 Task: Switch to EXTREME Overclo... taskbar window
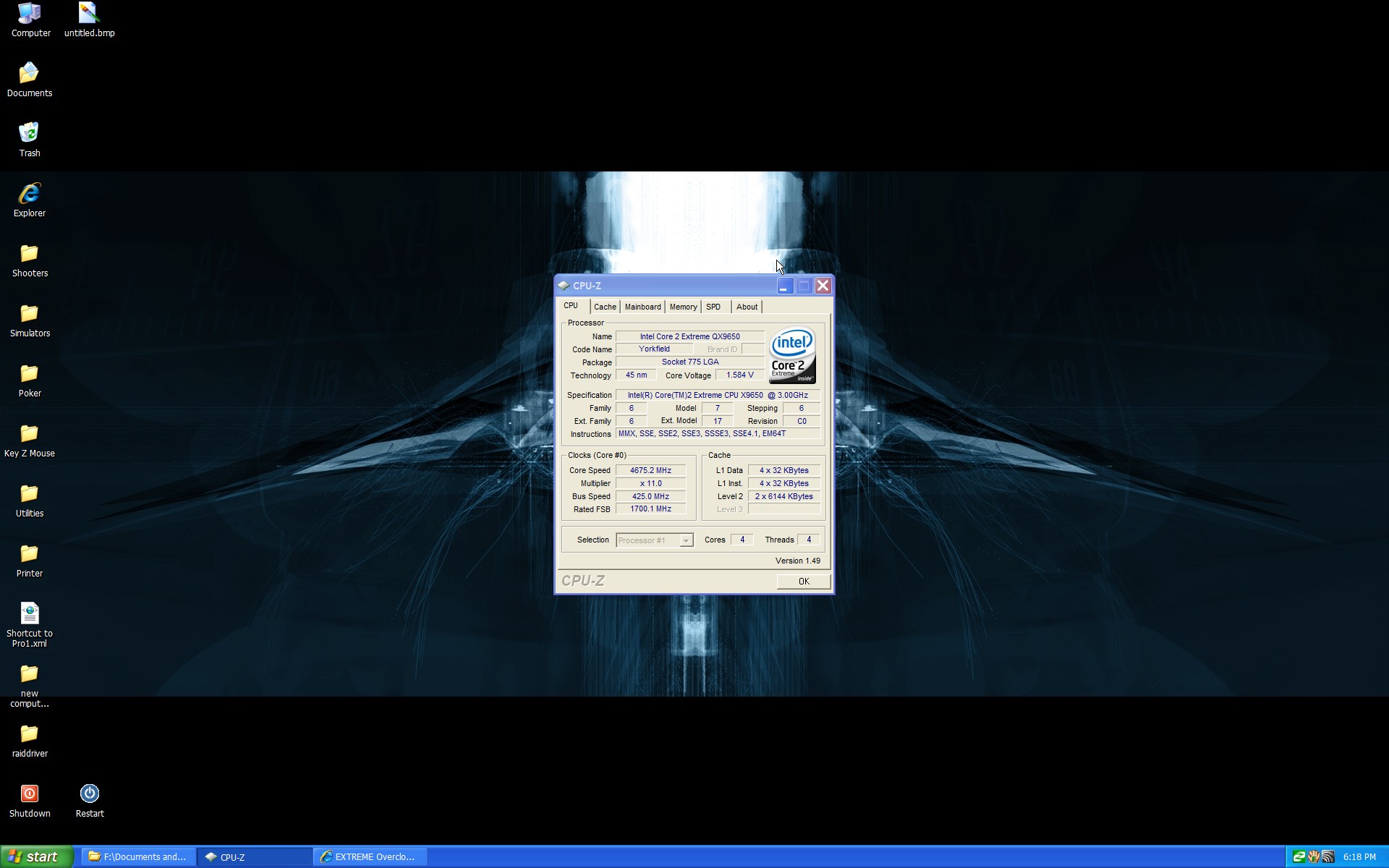point(370,857)
